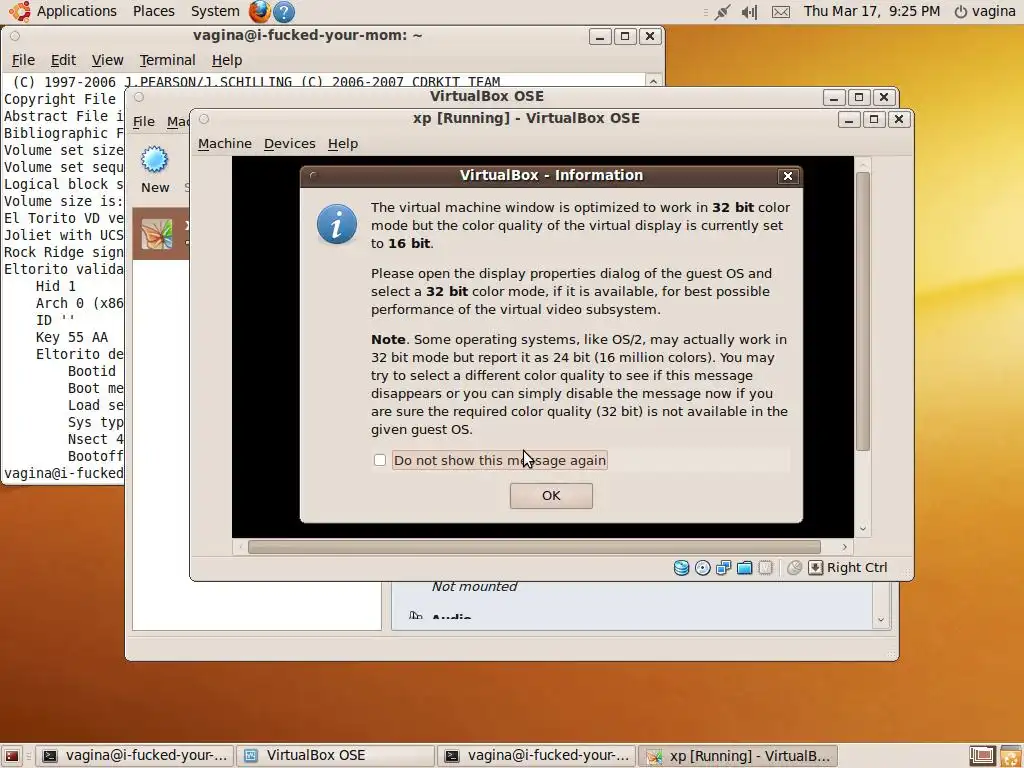Click shared folders icon in VM status bar
Screen dimensions: 1024x768
click(x=744, y=568)
